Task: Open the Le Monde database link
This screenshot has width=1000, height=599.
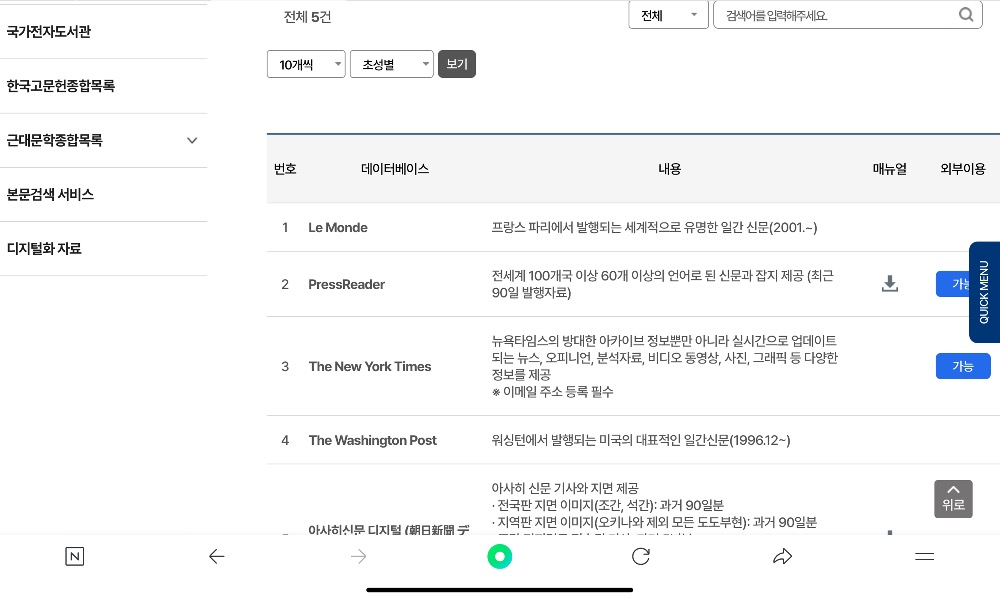Action: (338, 228)
